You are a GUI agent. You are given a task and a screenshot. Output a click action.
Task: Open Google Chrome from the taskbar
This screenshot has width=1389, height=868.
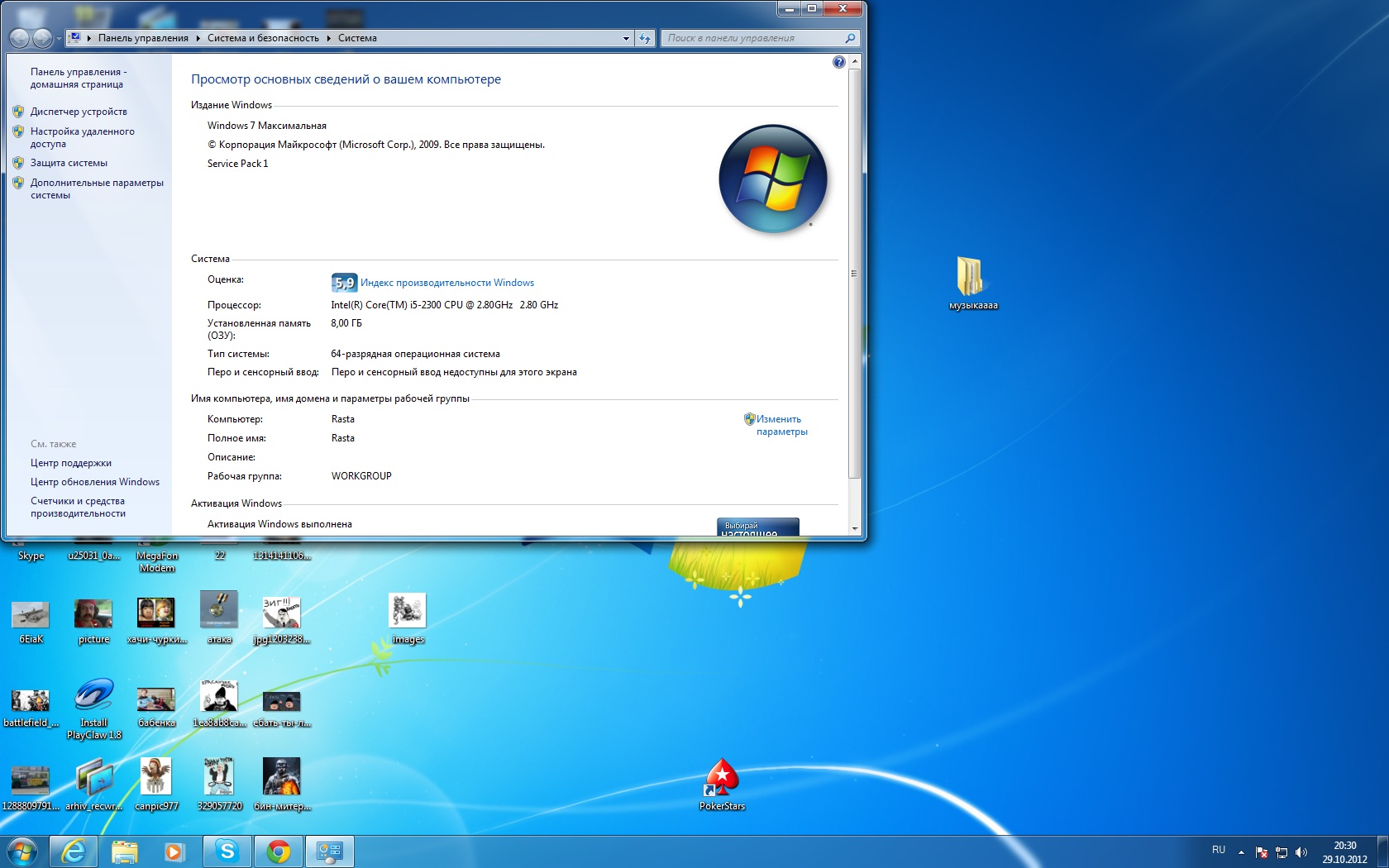point(278,851)
